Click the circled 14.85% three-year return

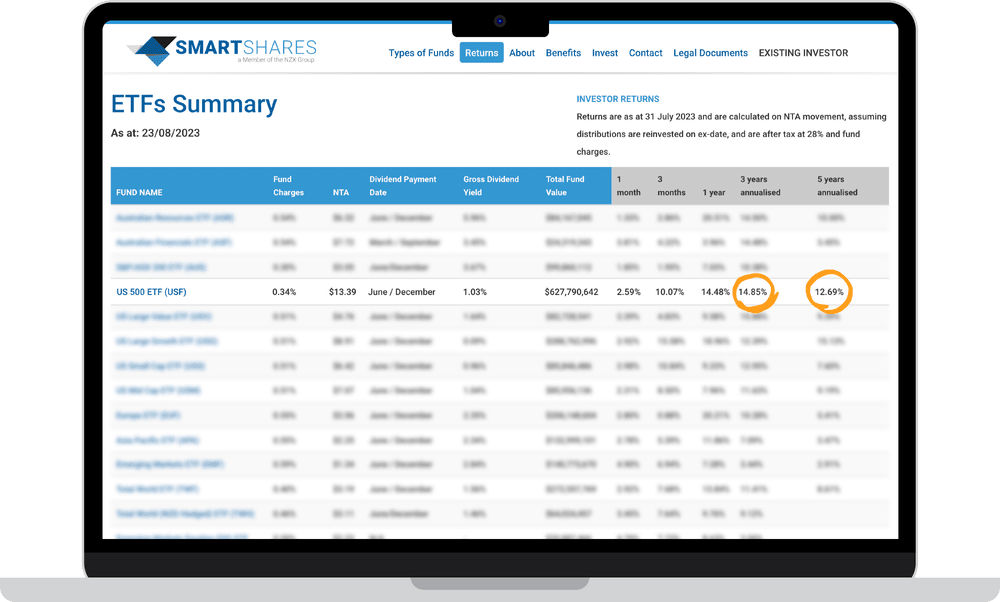pos(755,291)
